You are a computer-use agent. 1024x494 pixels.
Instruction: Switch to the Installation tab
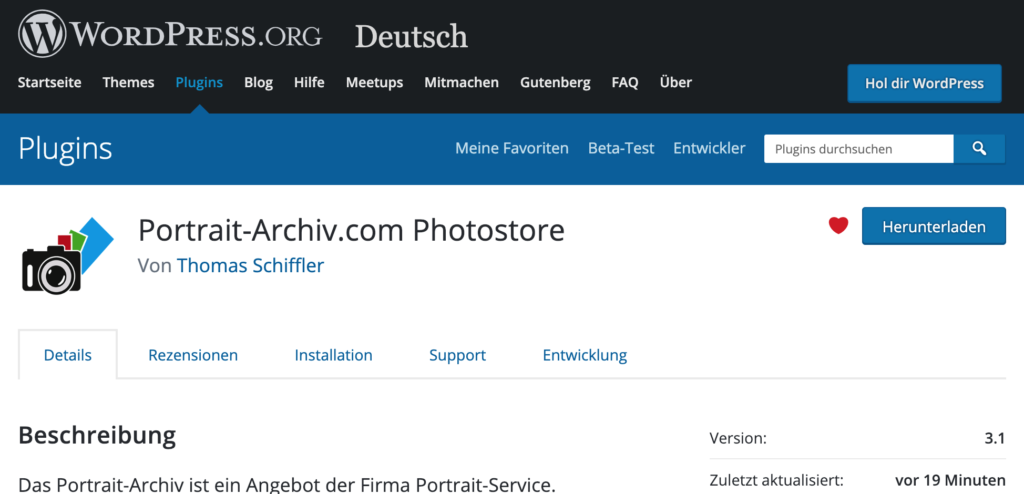(334, 355)
